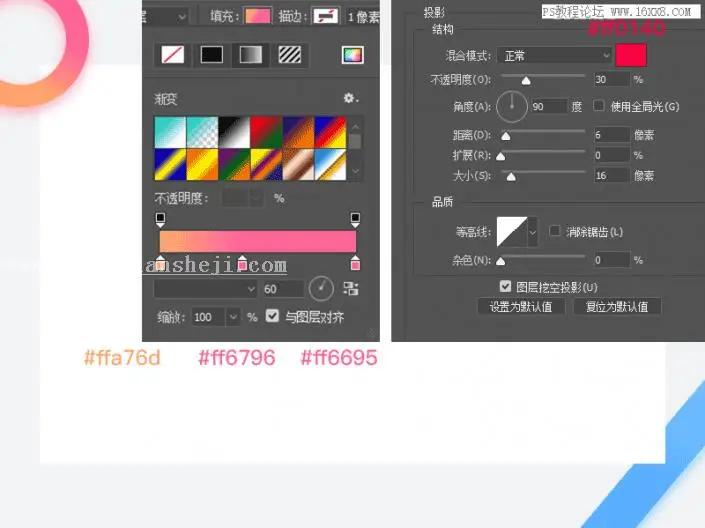This screenshot has width=705, height=528.
Task: Click the reverse gradient icon
Action: point(351,288)
